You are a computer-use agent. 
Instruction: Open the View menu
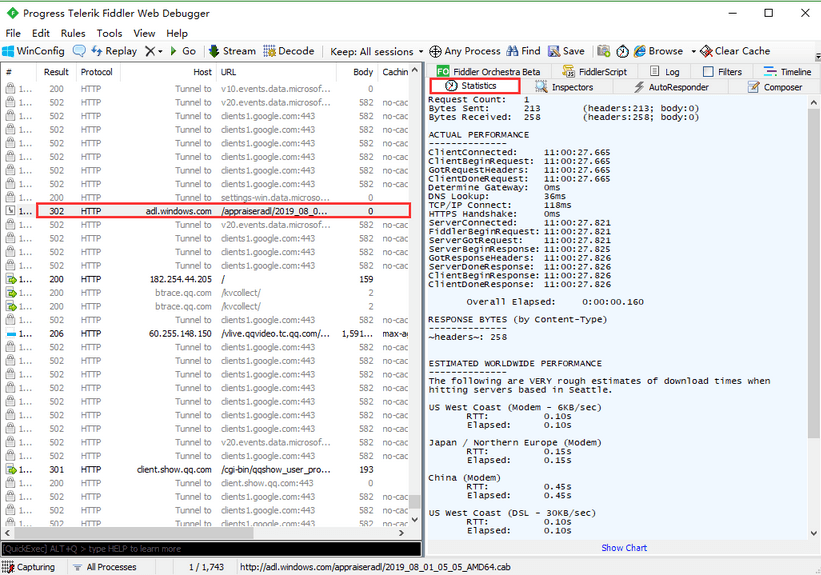pos(144,33)
